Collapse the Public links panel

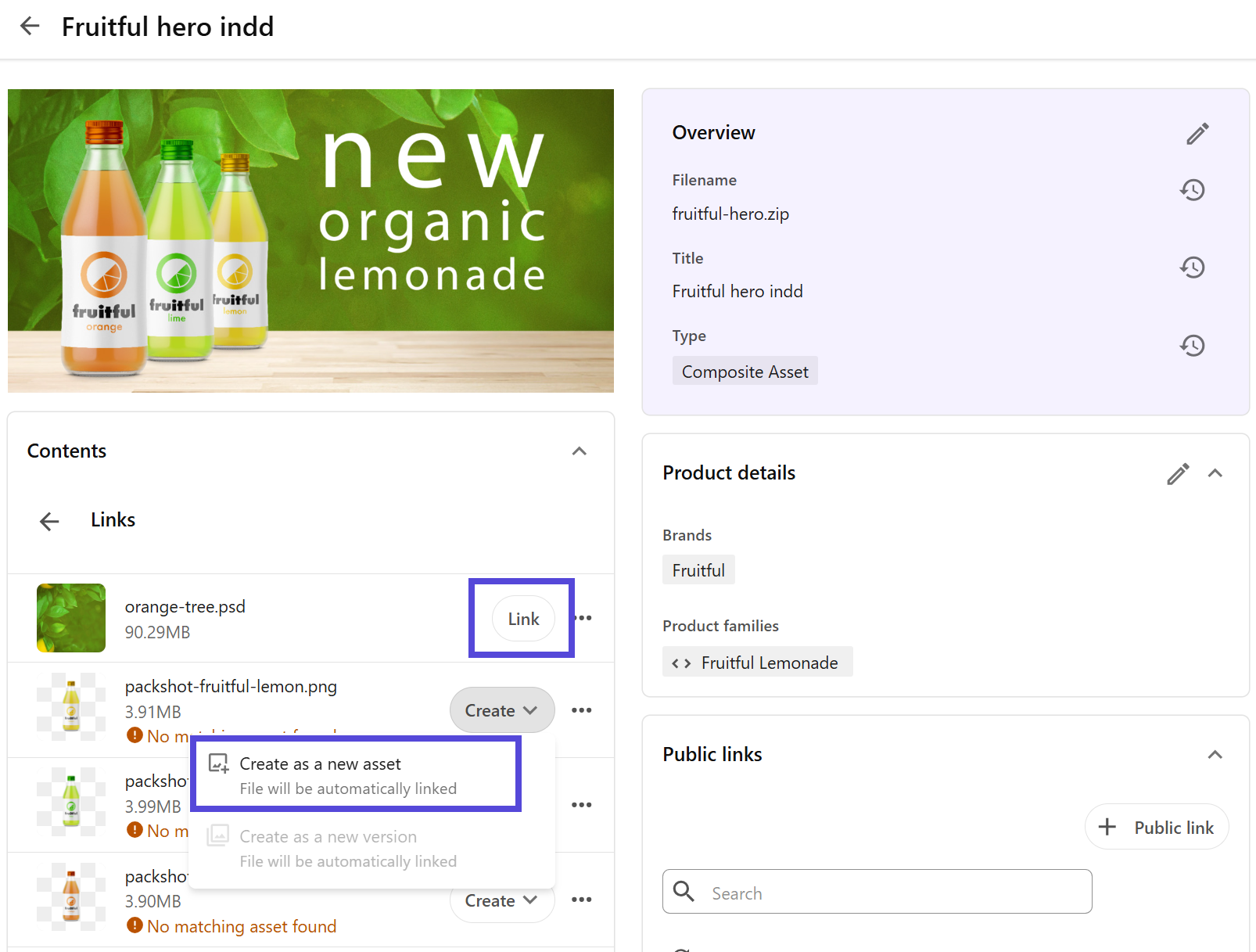(x=1215, y=755)
